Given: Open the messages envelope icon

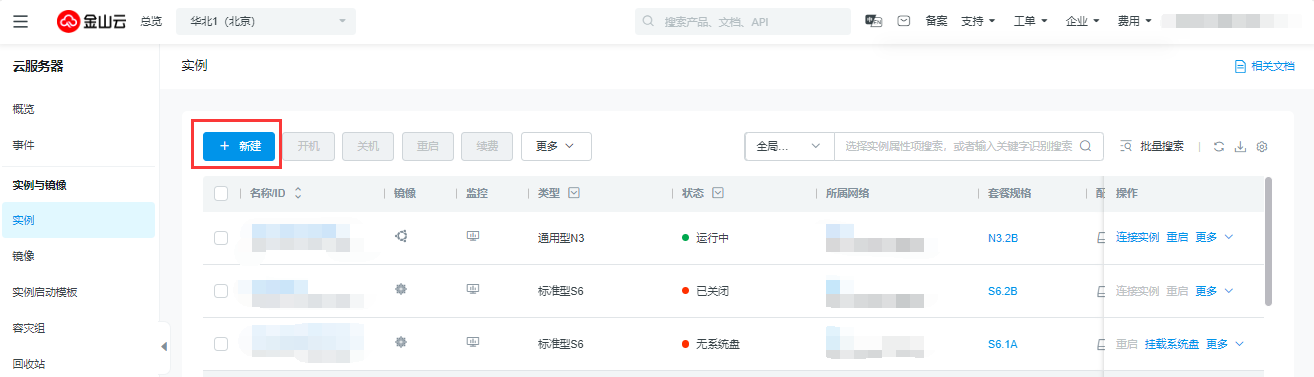Looking at the screenshot, I should [x=904, y=21].
